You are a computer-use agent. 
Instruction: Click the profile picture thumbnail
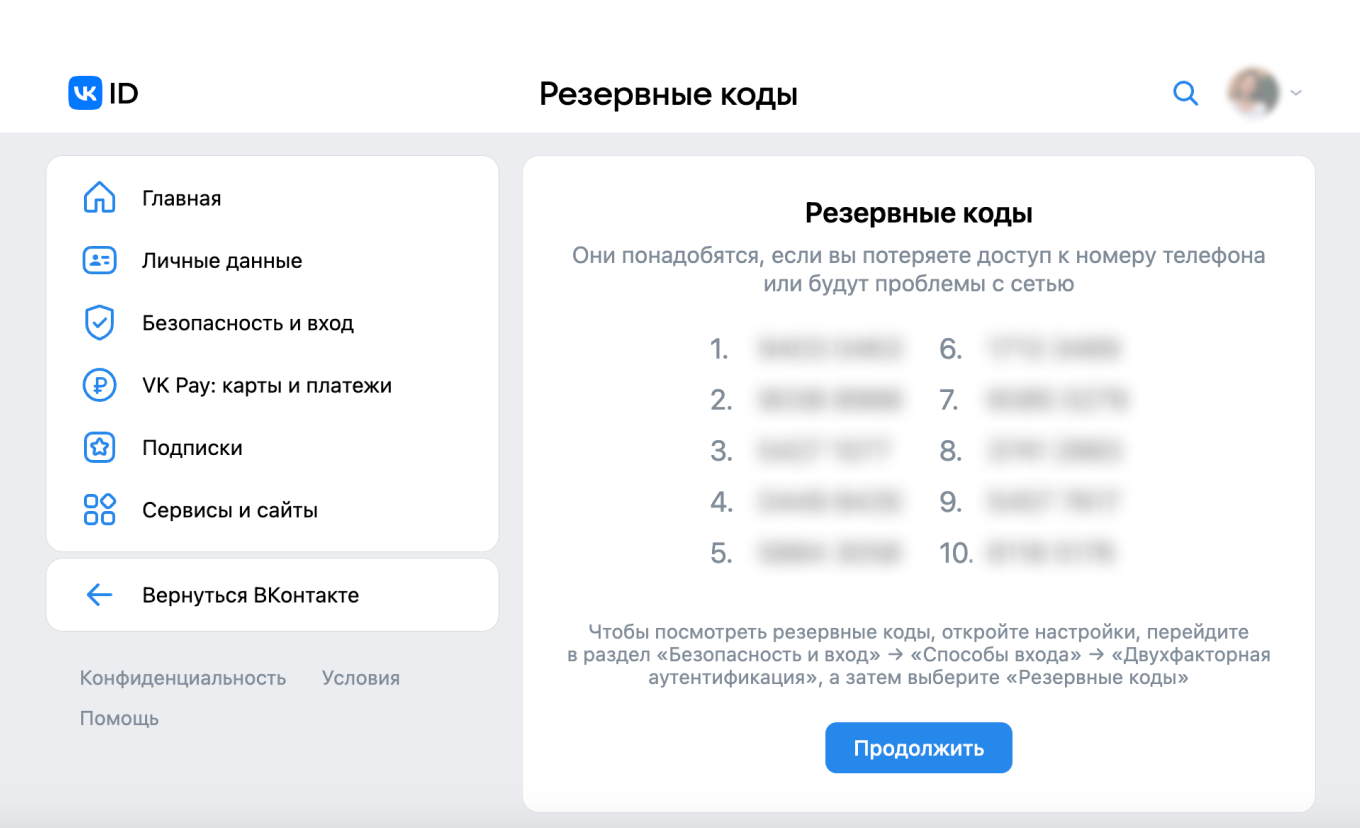pos(1252,92)
